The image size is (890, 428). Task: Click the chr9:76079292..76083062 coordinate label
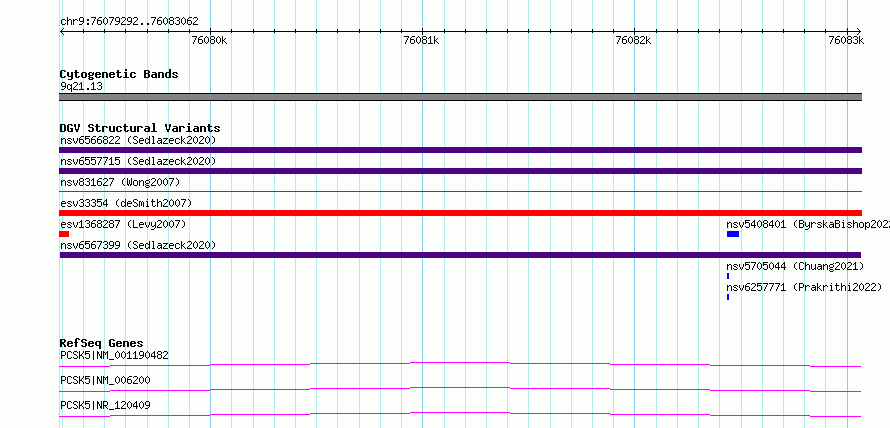129,22
